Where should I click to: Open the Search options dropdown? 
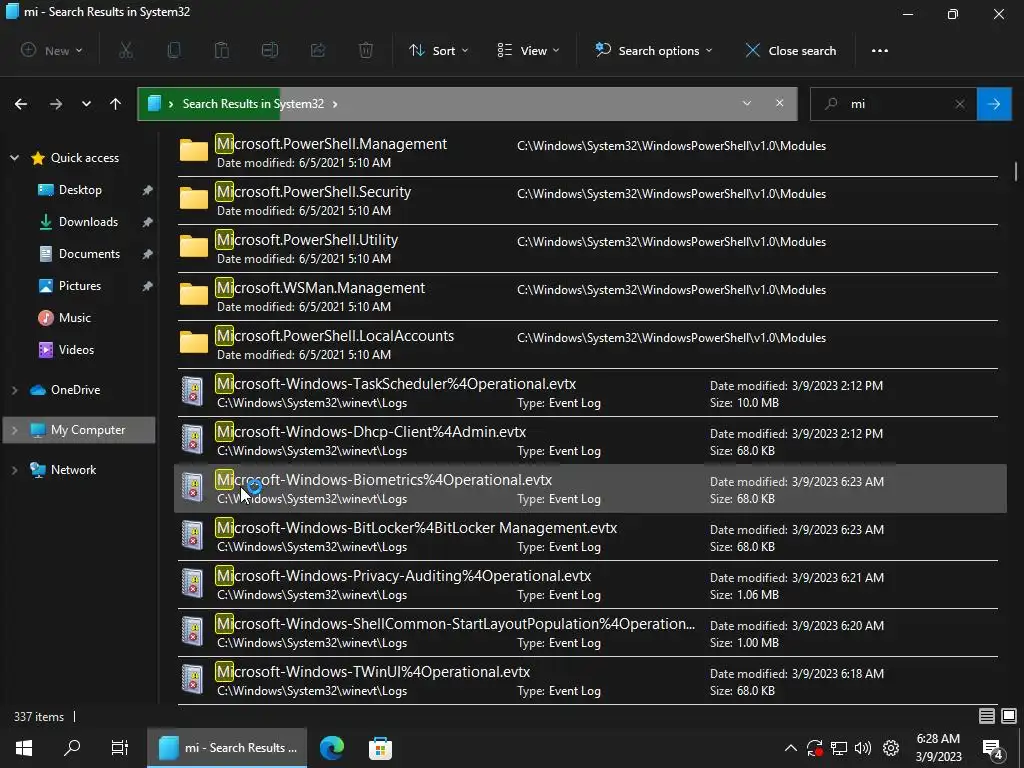point(654,50)
